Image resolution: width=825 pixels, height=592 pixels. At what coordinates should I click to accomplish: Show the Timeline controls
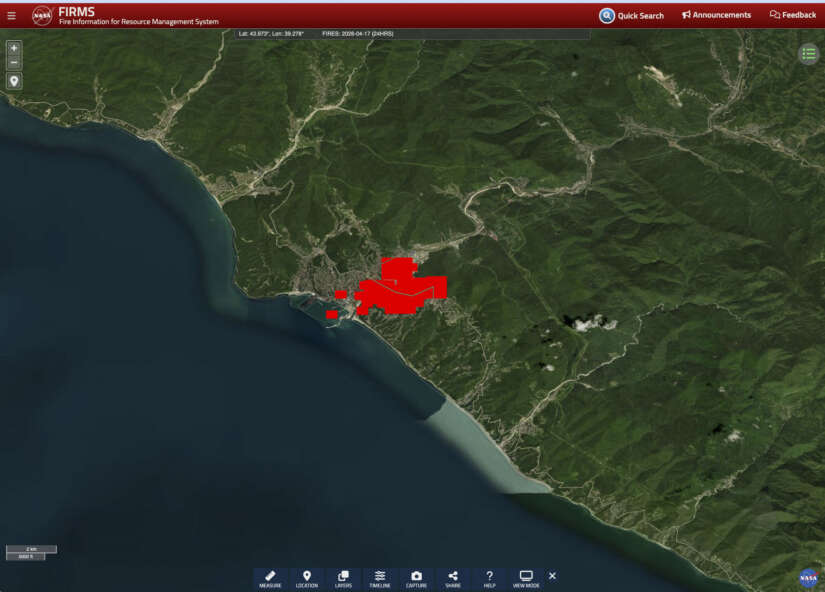click(380, 579)
